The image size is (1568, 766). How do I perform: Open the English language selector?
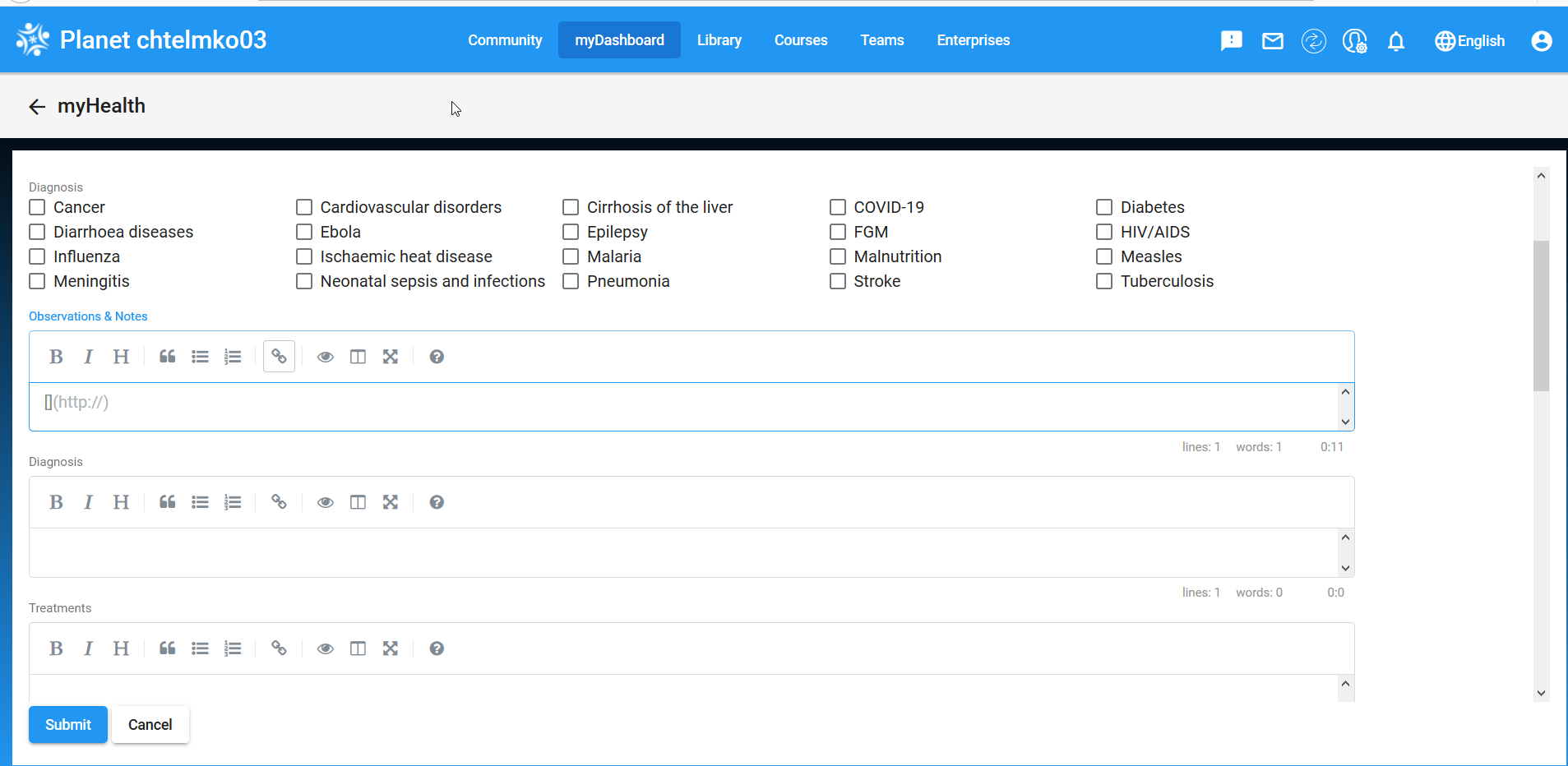point(1469,40)
